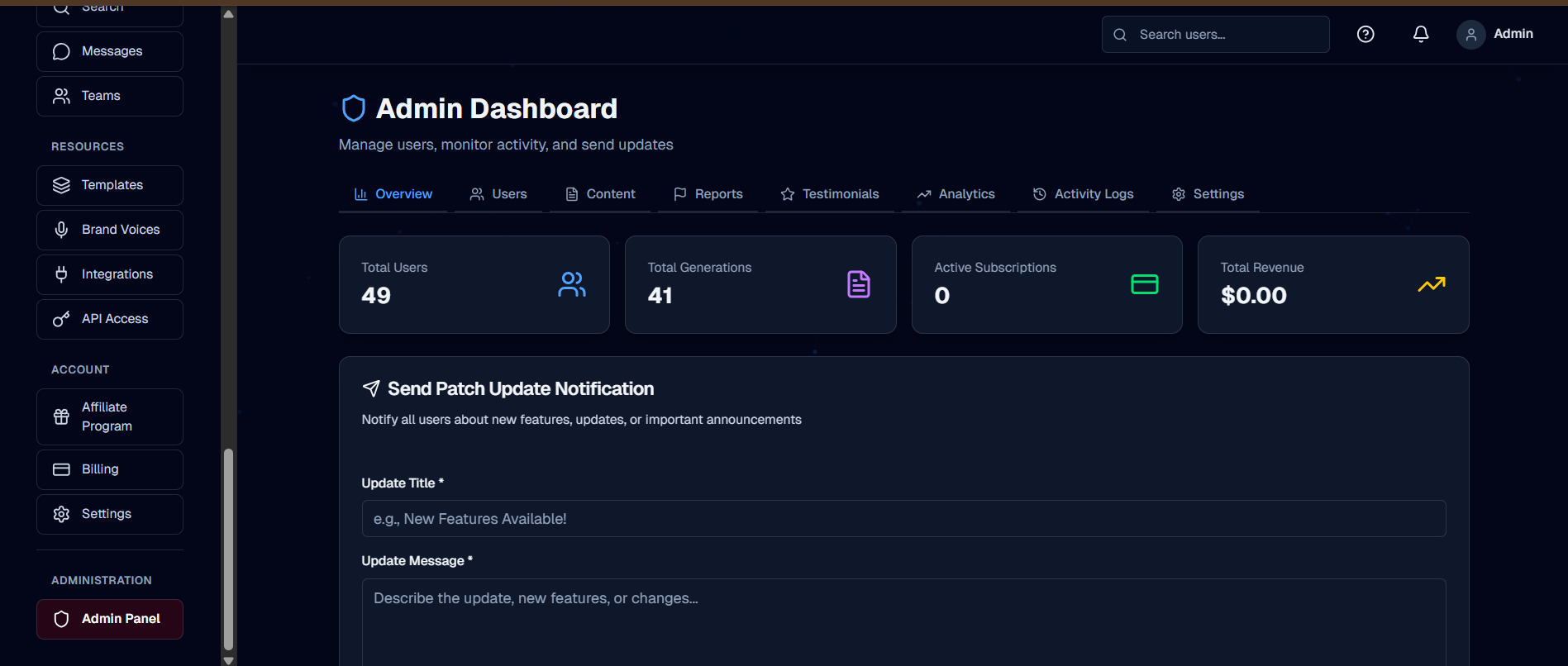Viewport: 1568px width, 666px height.
Task: Click the Total Users people icon
Action: pyautogui.click(x=572, y=284)
